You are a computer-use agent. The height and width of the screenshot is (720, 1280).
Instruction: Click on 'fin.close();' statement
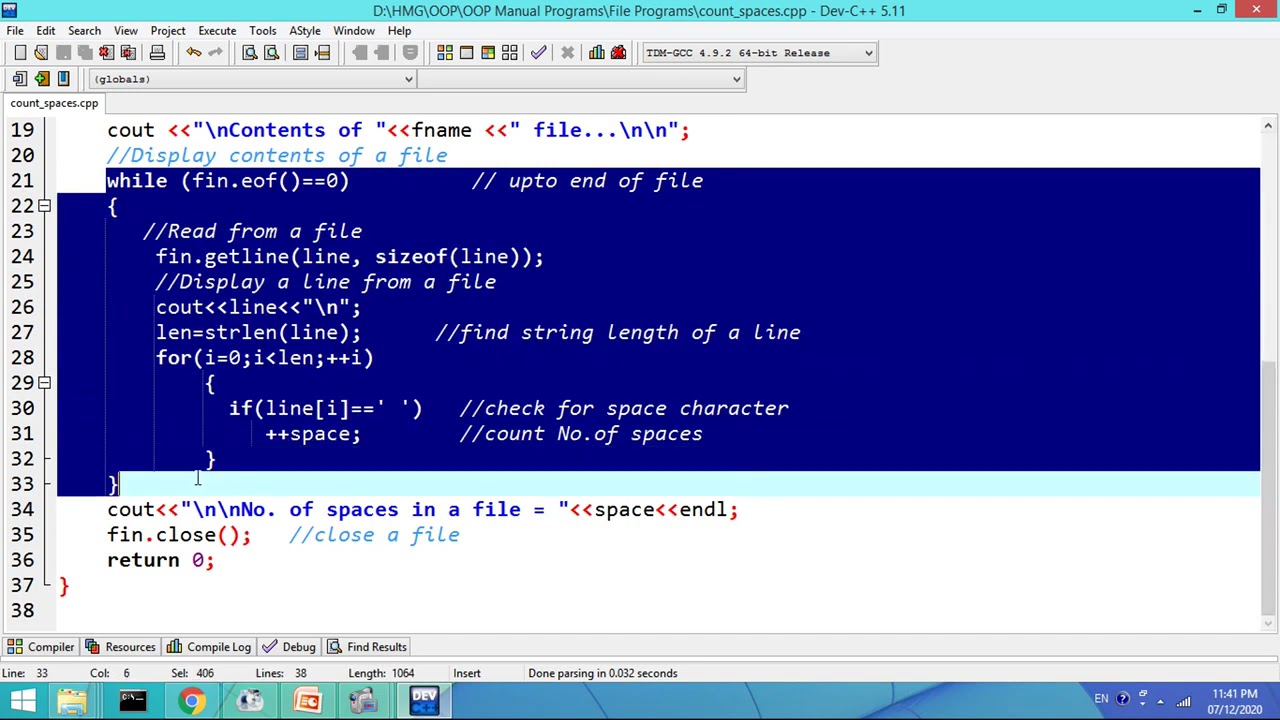[180, 535]
